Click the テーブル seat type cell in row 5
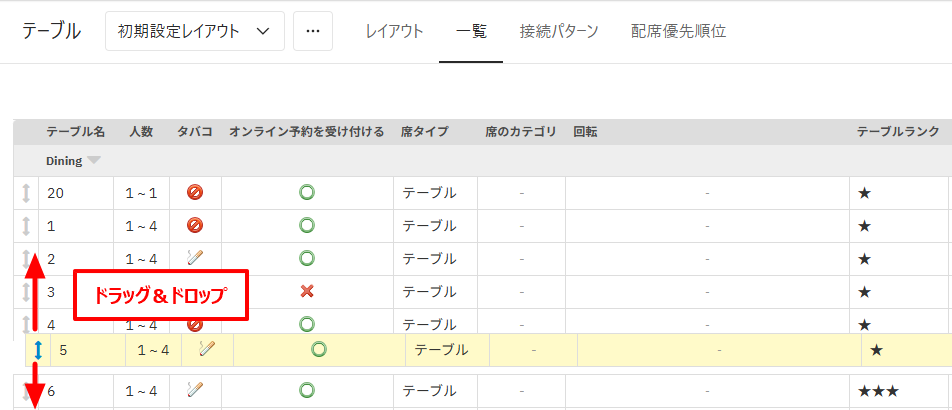The image size is (952, 410). click(x=441, y=350)
